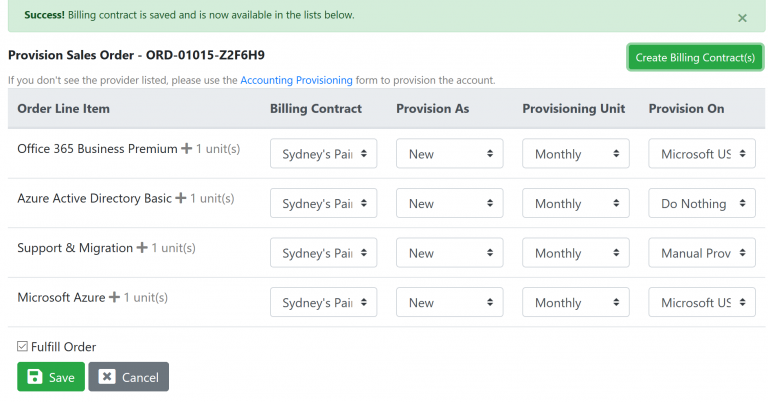768x402 pixels.
Task: Click the Create Billing Contract(s) button
Action: click(x=695, y=58)
